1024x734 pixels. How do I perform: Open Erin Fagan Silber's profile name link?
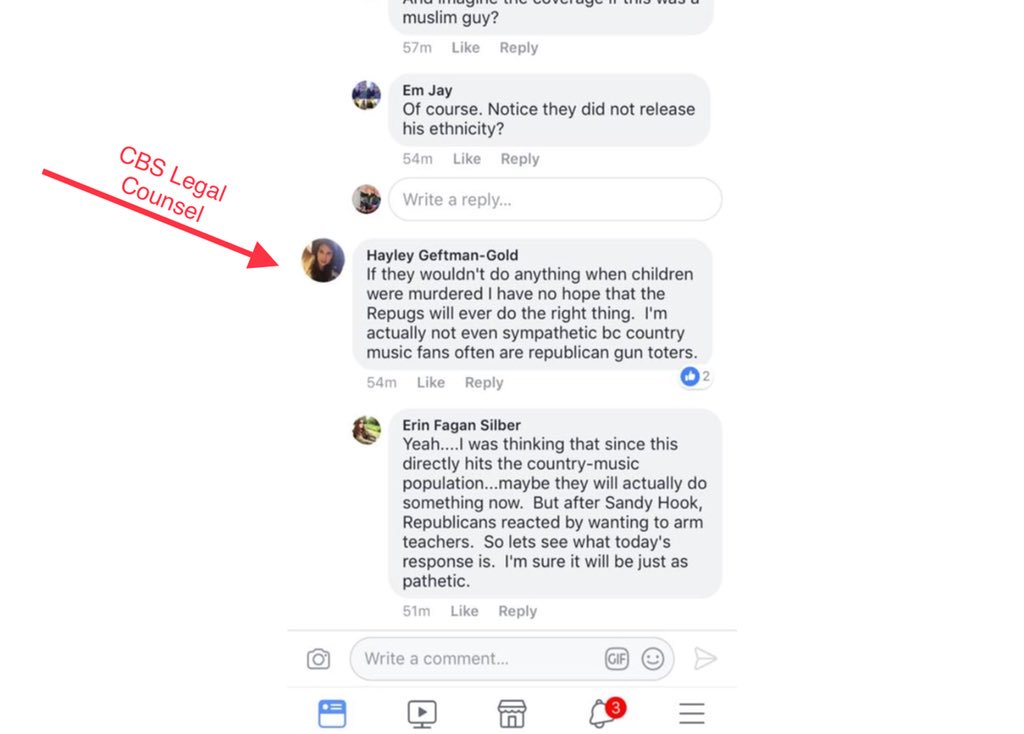[461, 425]
